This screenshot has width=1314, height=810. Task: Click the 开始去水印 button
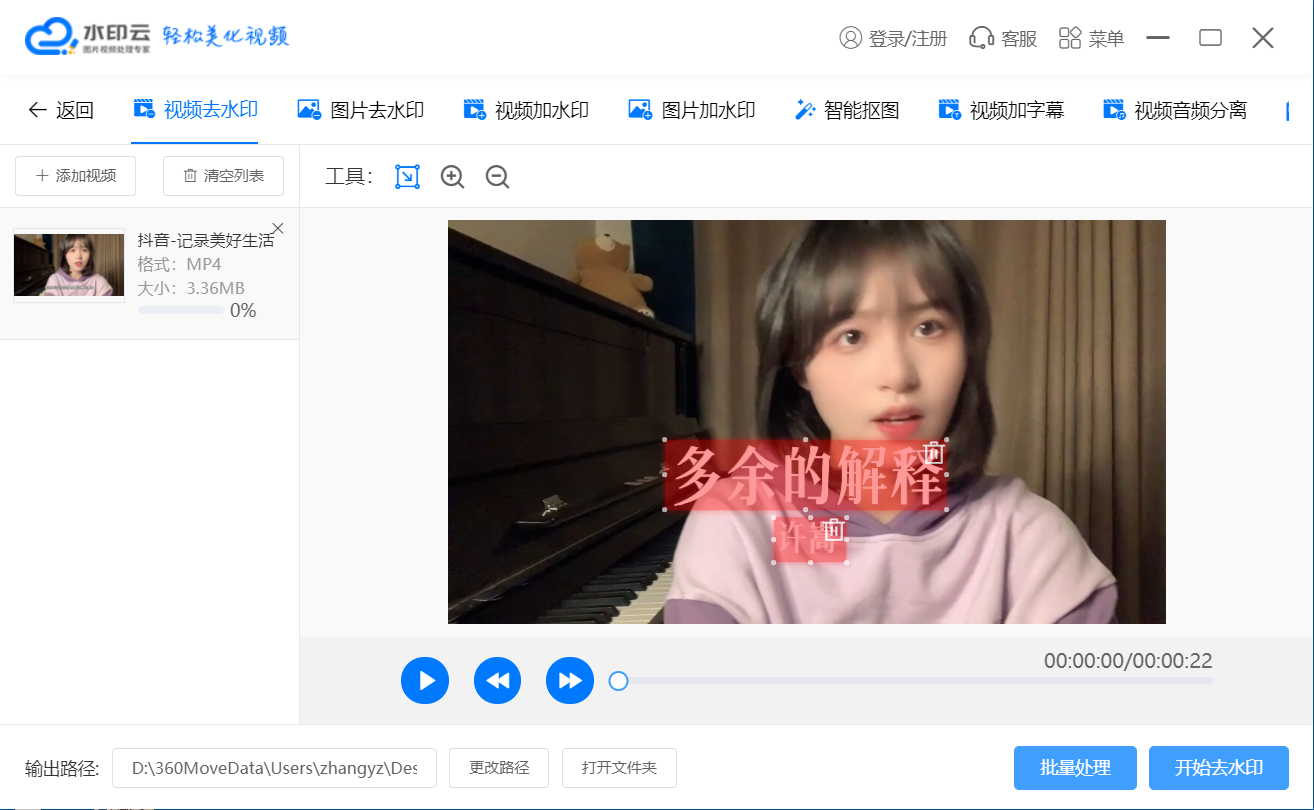(x=1219, y=768)
